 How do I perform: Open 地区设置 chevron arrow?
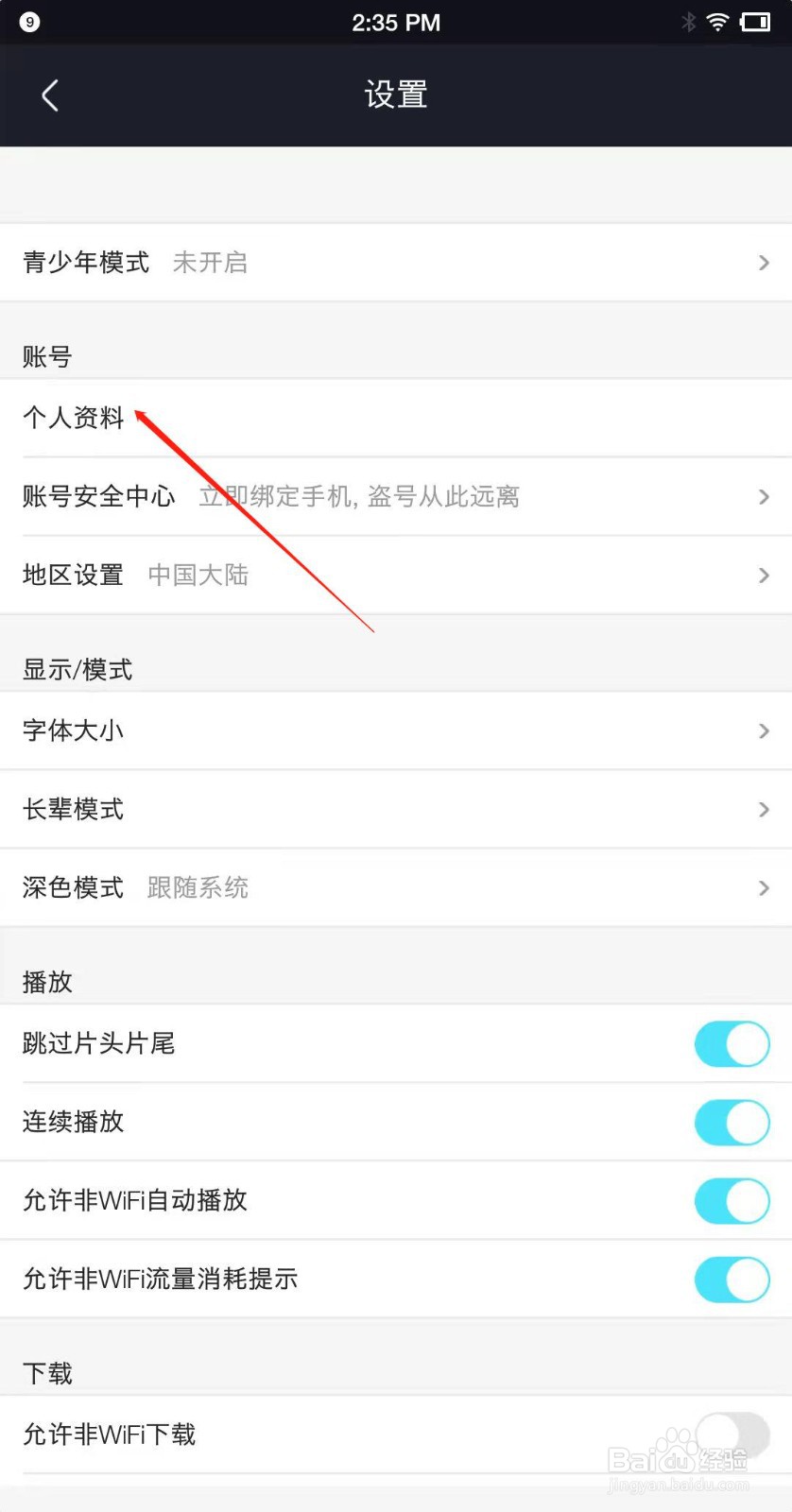(764, 575)
